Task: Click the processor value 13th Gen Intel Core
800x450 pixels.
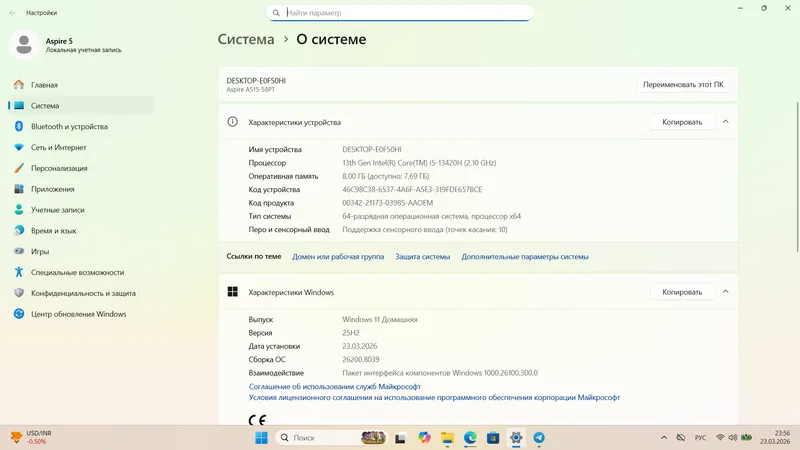Action: 419,163
